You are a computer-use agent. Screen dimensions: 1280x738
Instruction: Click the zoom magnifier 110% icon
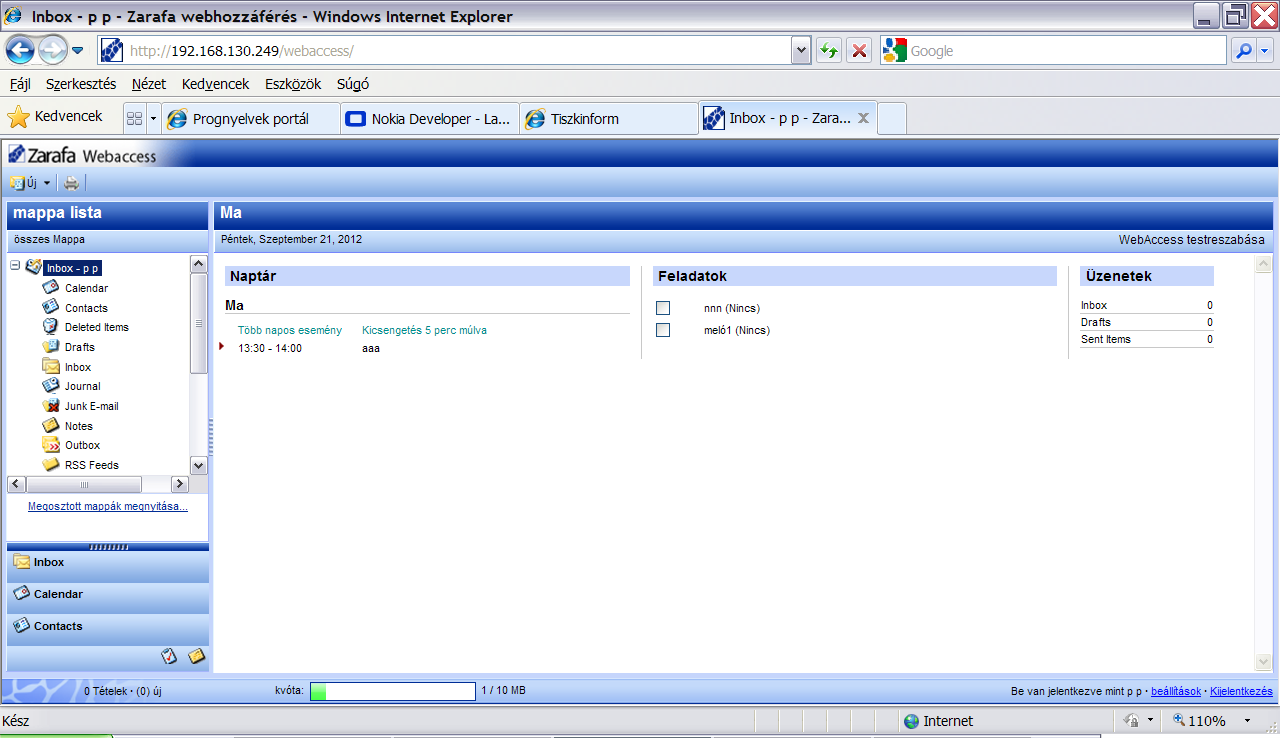click(1179, 721)
